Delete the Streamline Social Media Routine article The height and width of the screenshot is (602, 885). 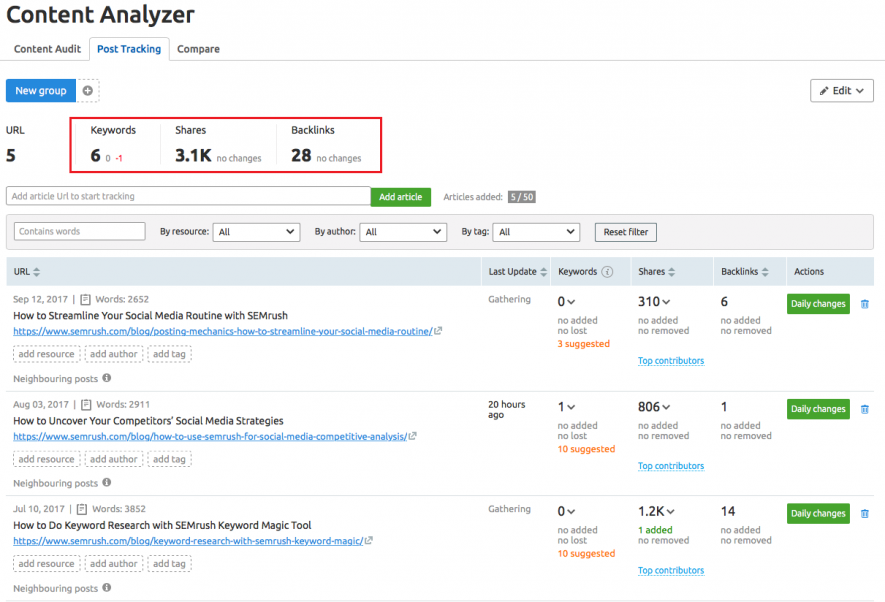pyautogui.click(x=864, y=304)
